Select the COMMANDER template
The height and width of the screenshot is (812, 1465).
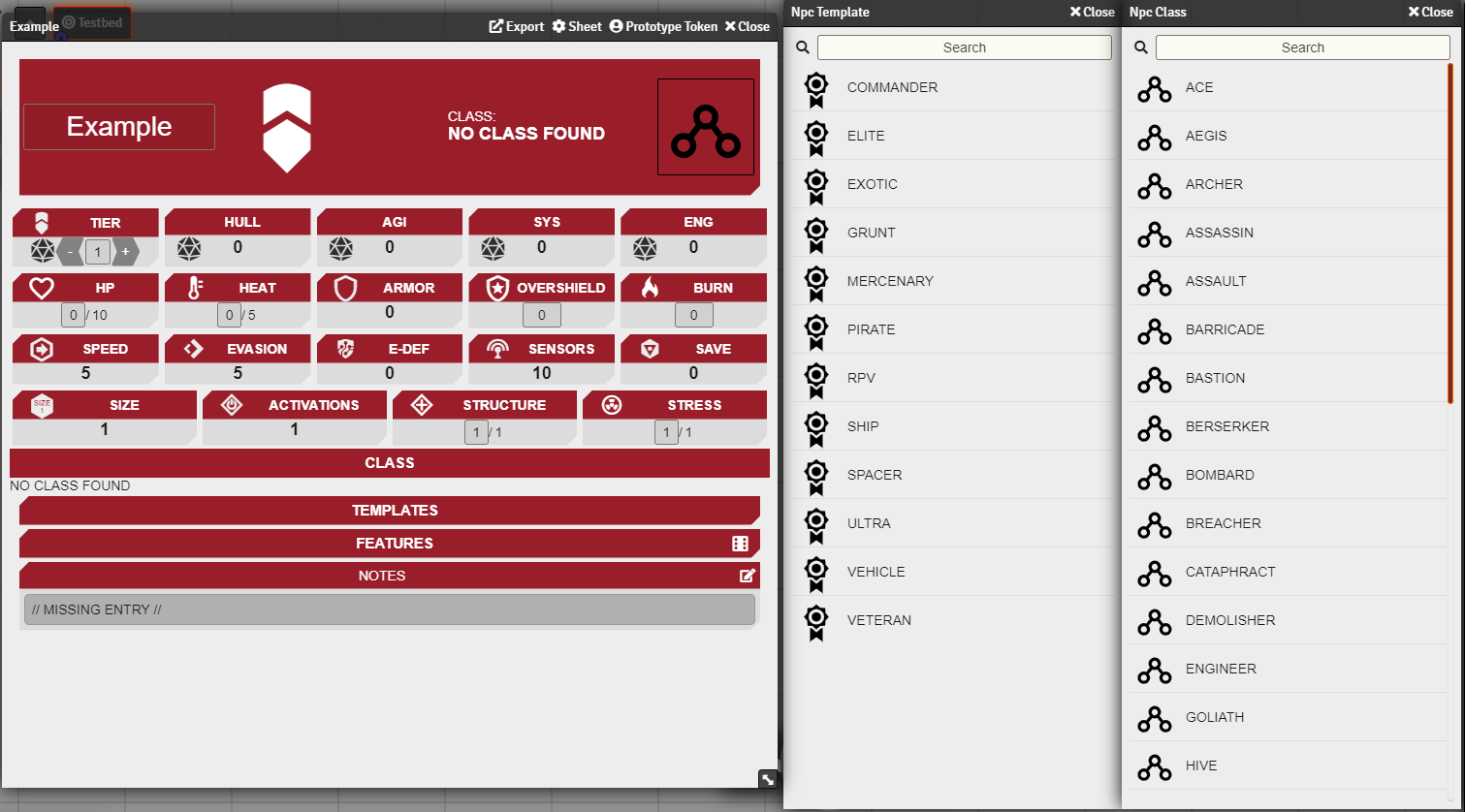point(950,87)
